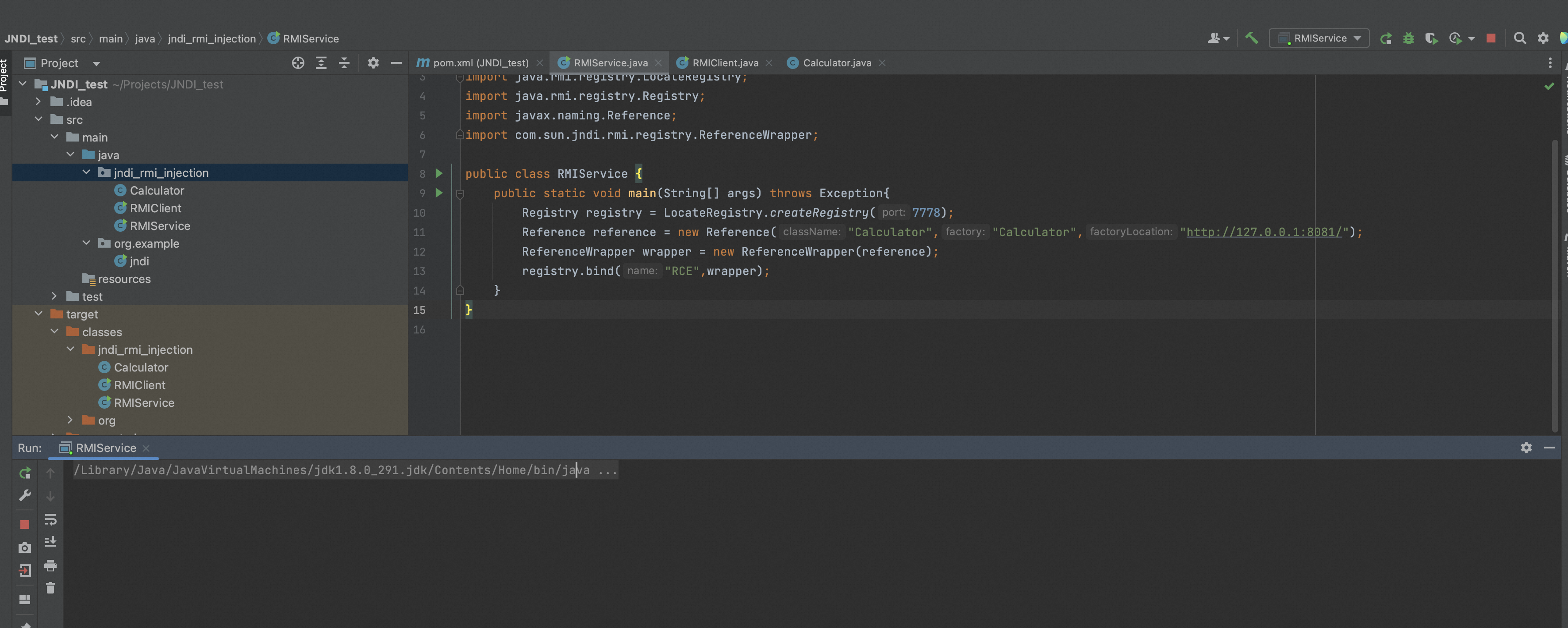Stop process in Run panel sidebar
Image resolution: width=1568 pixels, height=628 pixels.
[25, 525]
